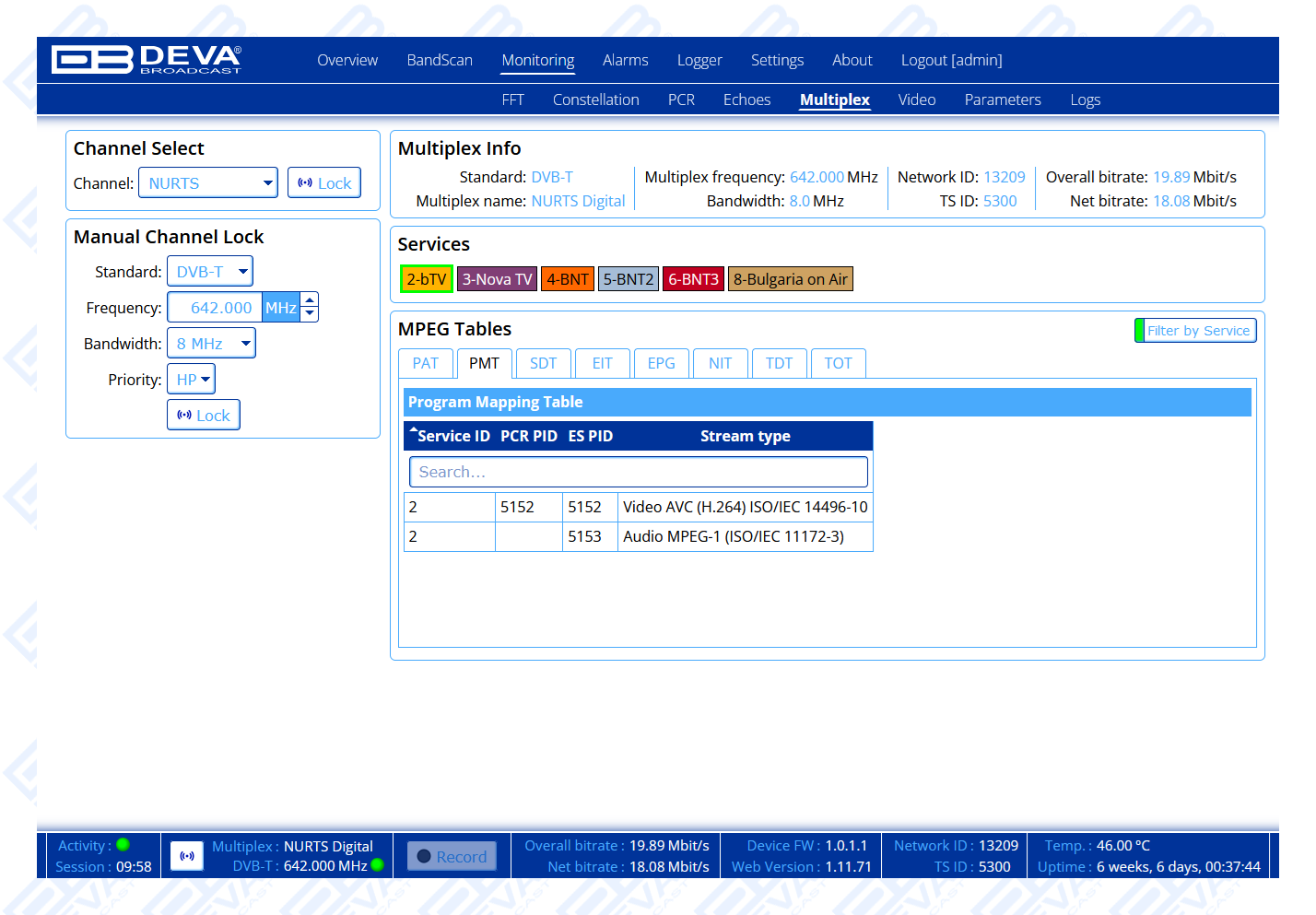
Task: Click the DEVA Broadcast logo
Action: pos(147,60)
